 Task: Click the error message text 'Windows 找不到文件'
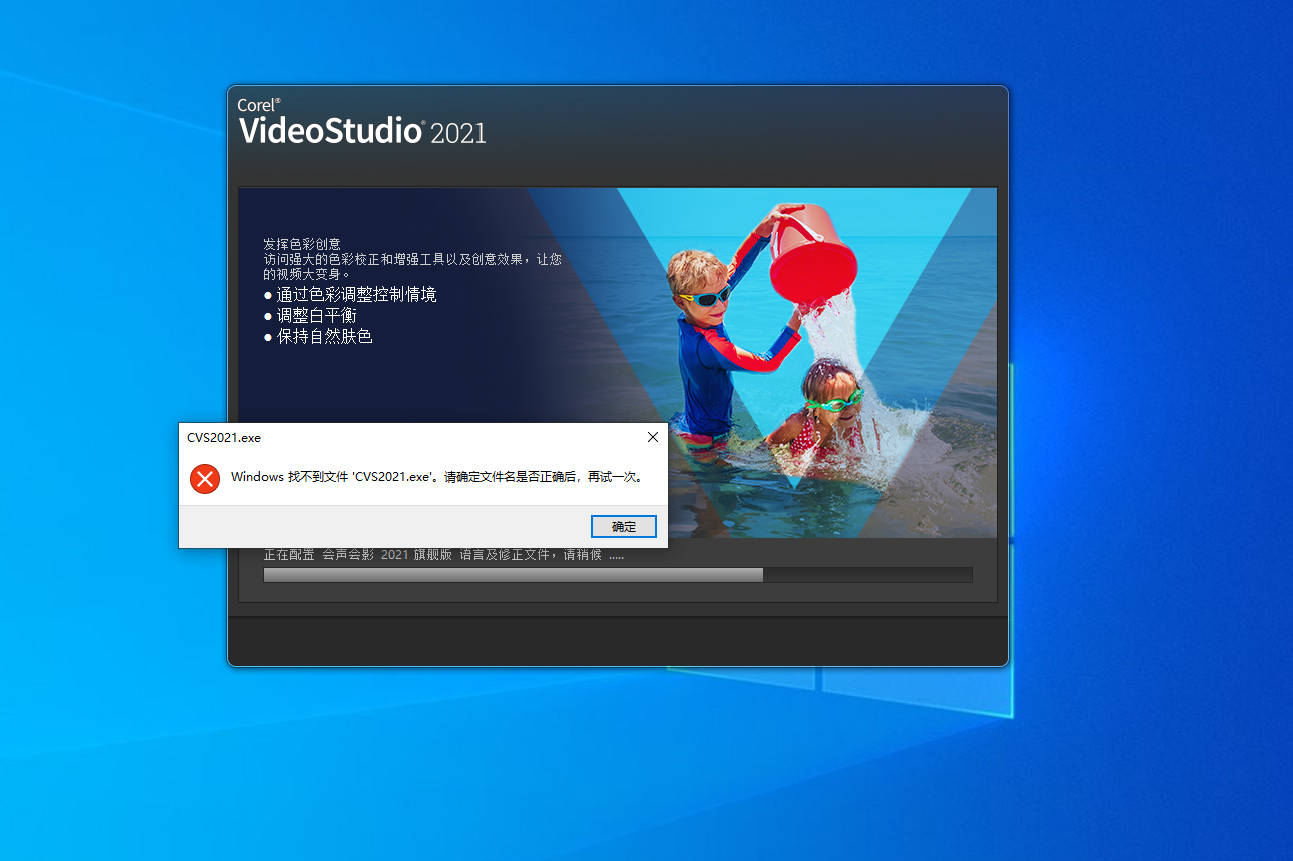289,477
